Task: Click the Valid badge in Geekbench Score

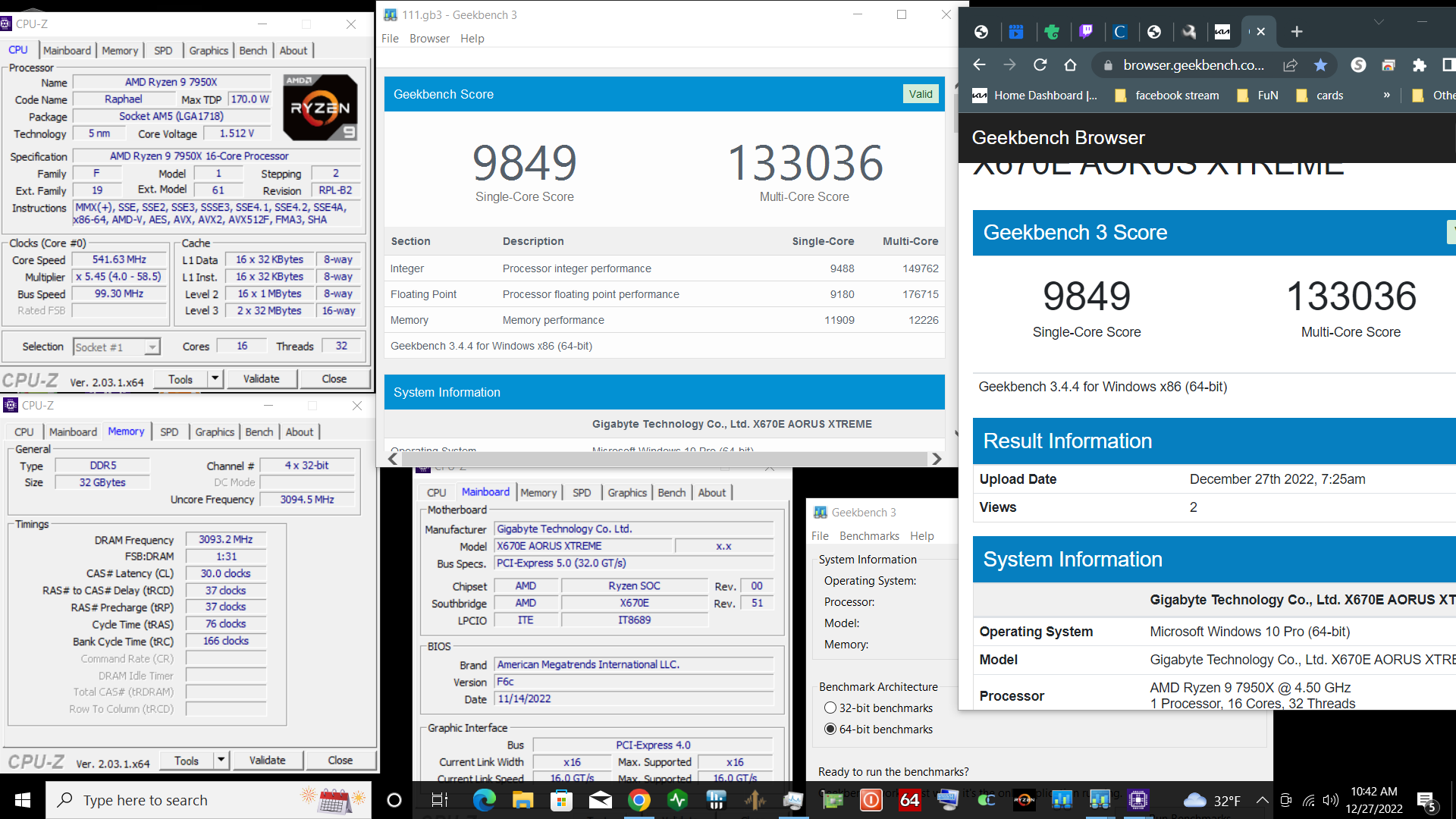Action: coord(921,94)
